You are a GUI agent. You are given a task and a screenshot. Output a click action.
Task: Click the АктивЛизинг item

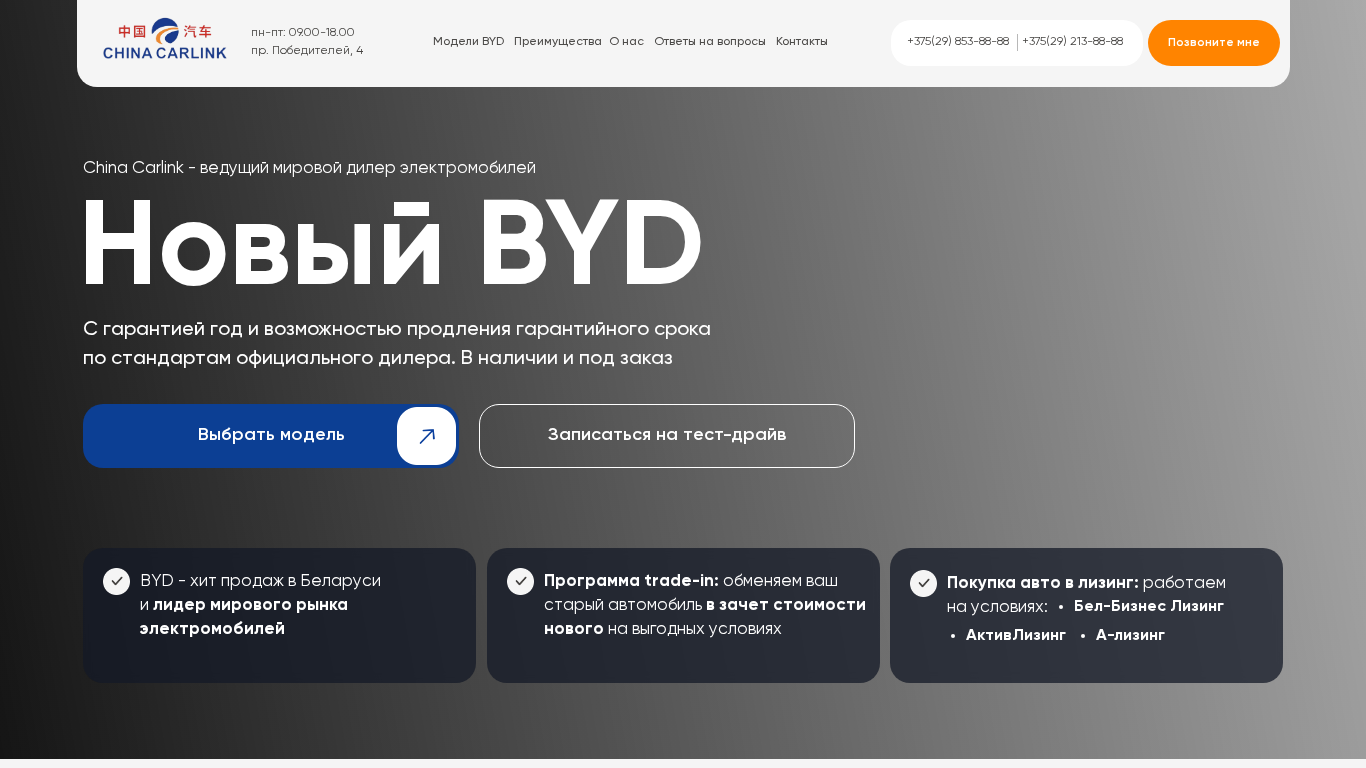click(1016, 635)
